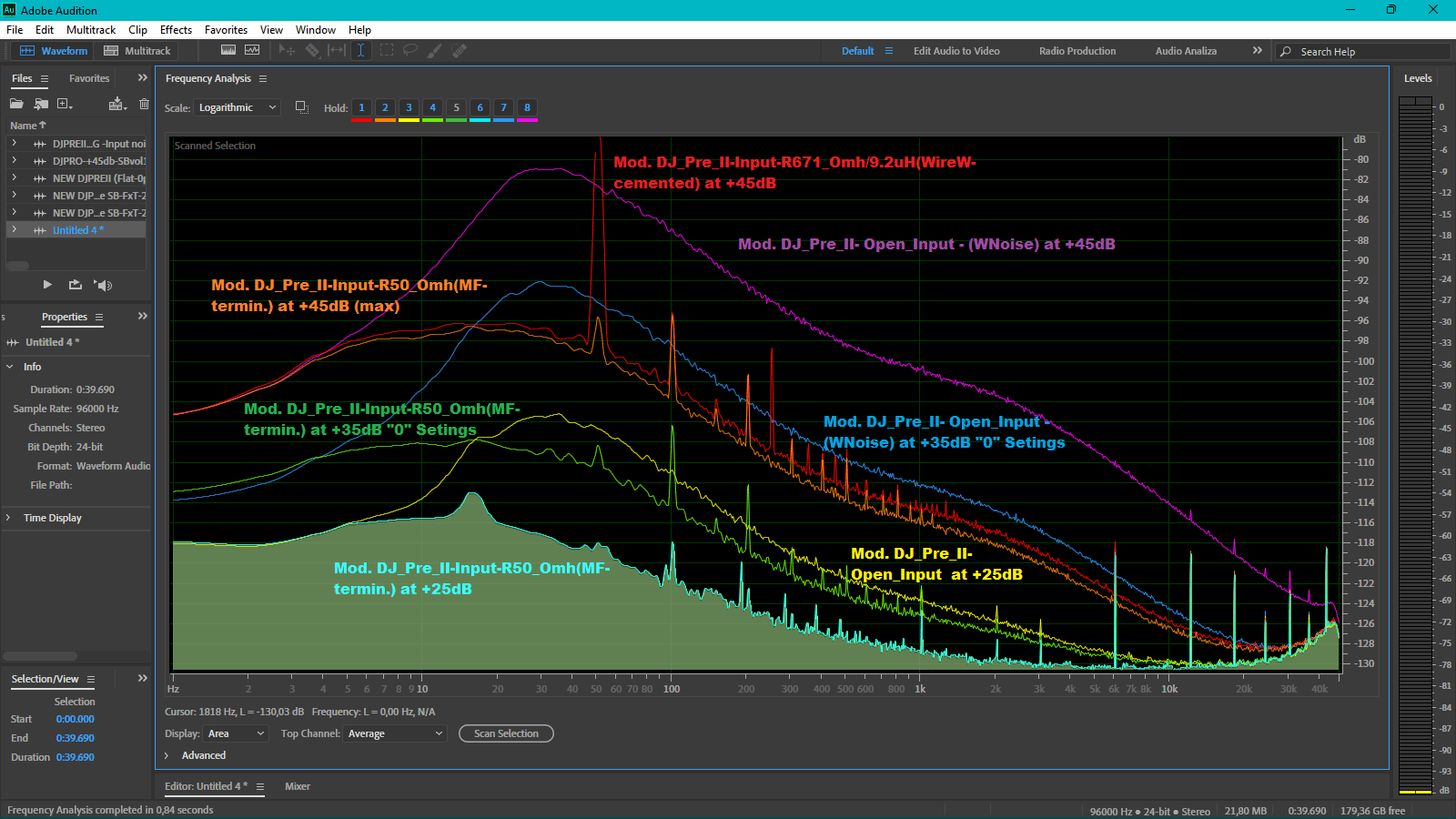Select the Razor tool

tap(312, 50)
